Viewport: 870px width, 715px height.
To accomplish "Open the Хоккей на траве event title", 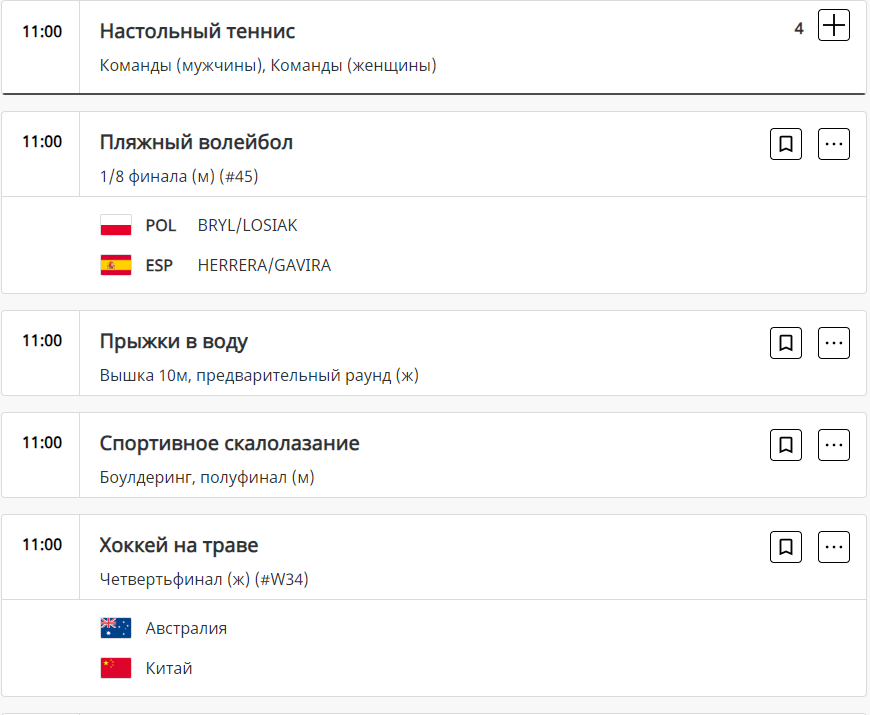I will [179, 545].
